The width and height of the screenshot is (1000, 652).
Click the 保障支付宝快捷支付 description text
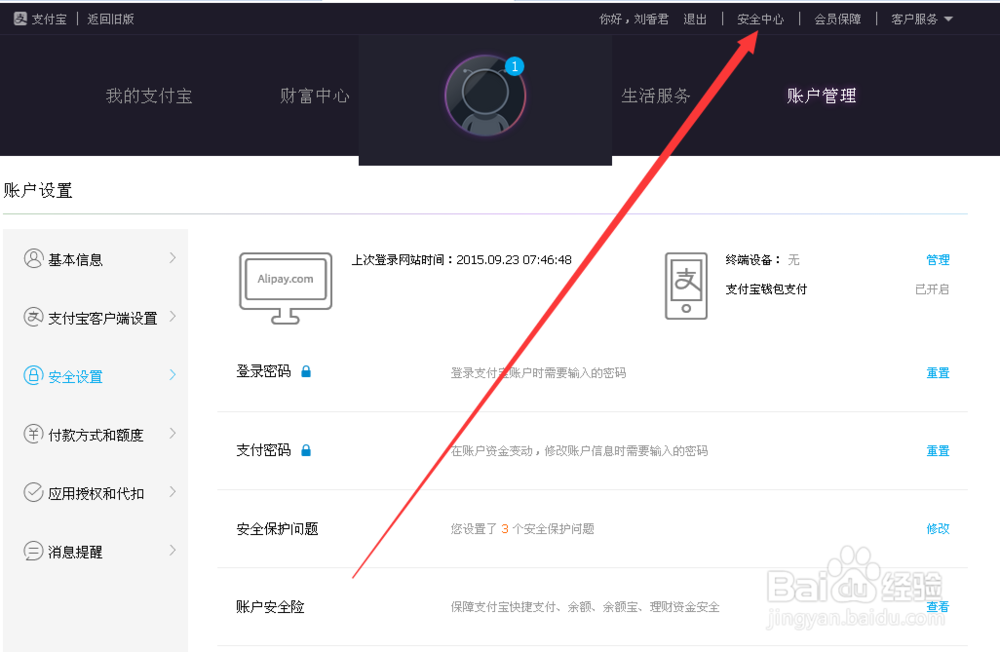click(585, 607)
